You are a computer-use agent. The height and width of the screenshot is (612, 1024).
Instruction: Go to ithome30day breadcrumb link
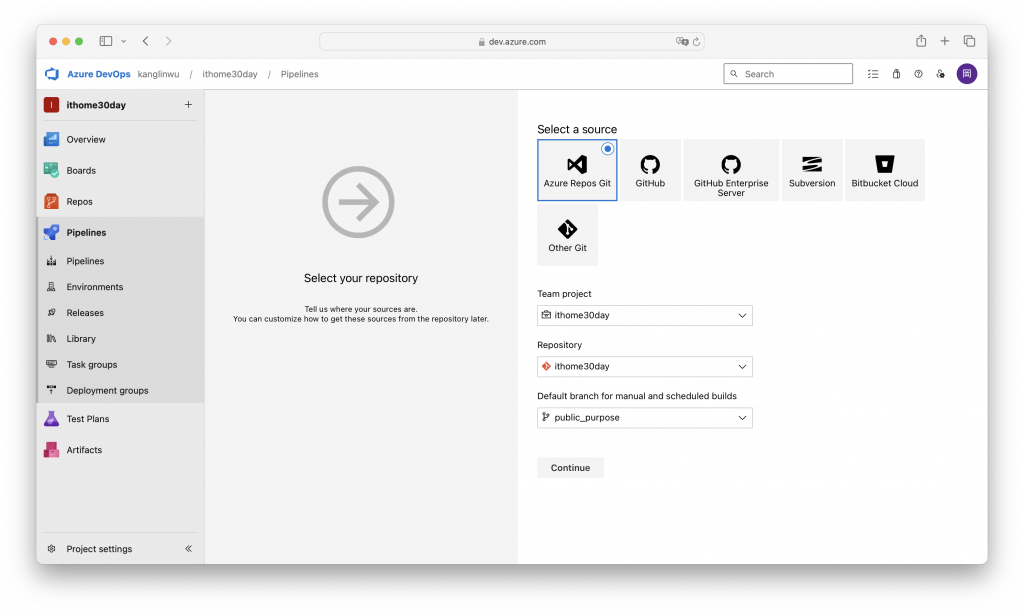click(x=230, y=74)
